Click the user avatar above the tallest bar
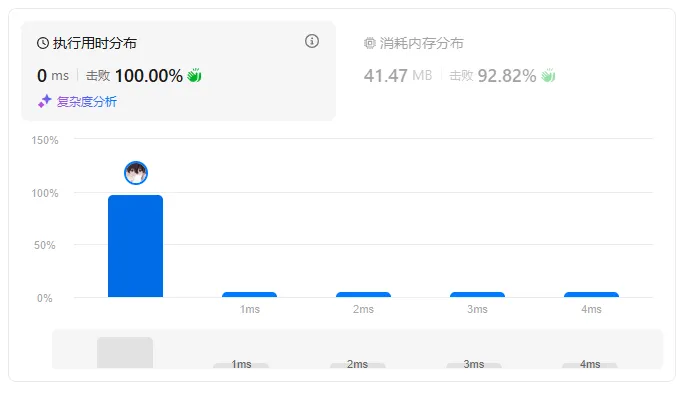This screenshot has height=393, width=695. (x=136, y=173)
